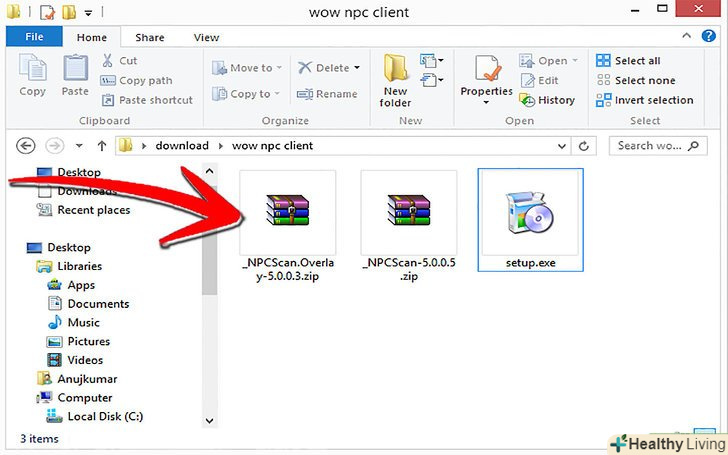Click Open in the Open group
The image size is (728, 455).
[548, 60]
